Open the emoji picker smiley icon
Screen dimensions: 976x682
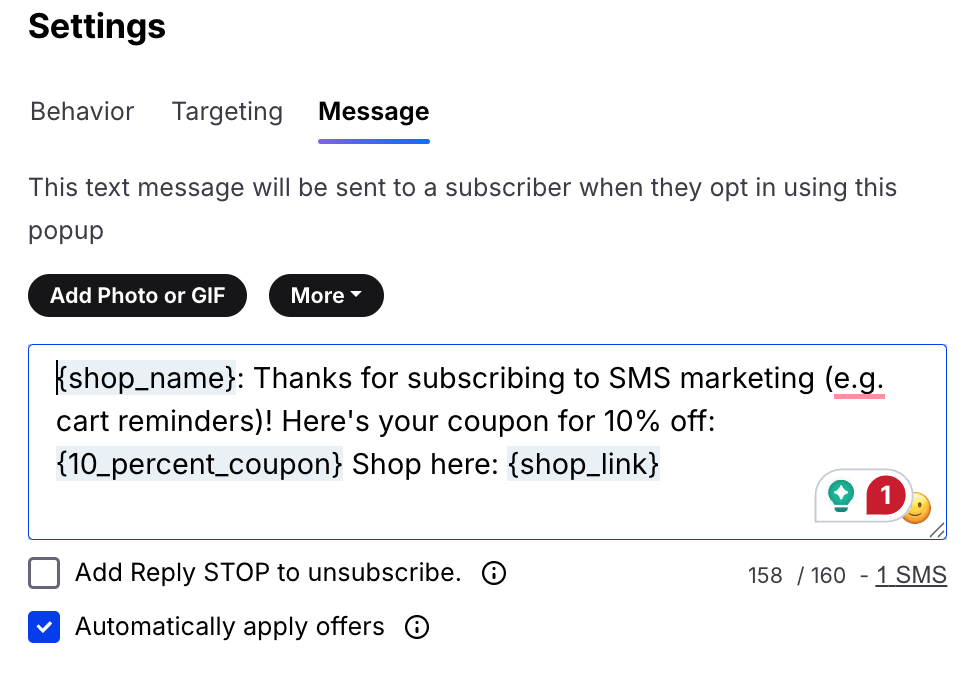(919, 508)
